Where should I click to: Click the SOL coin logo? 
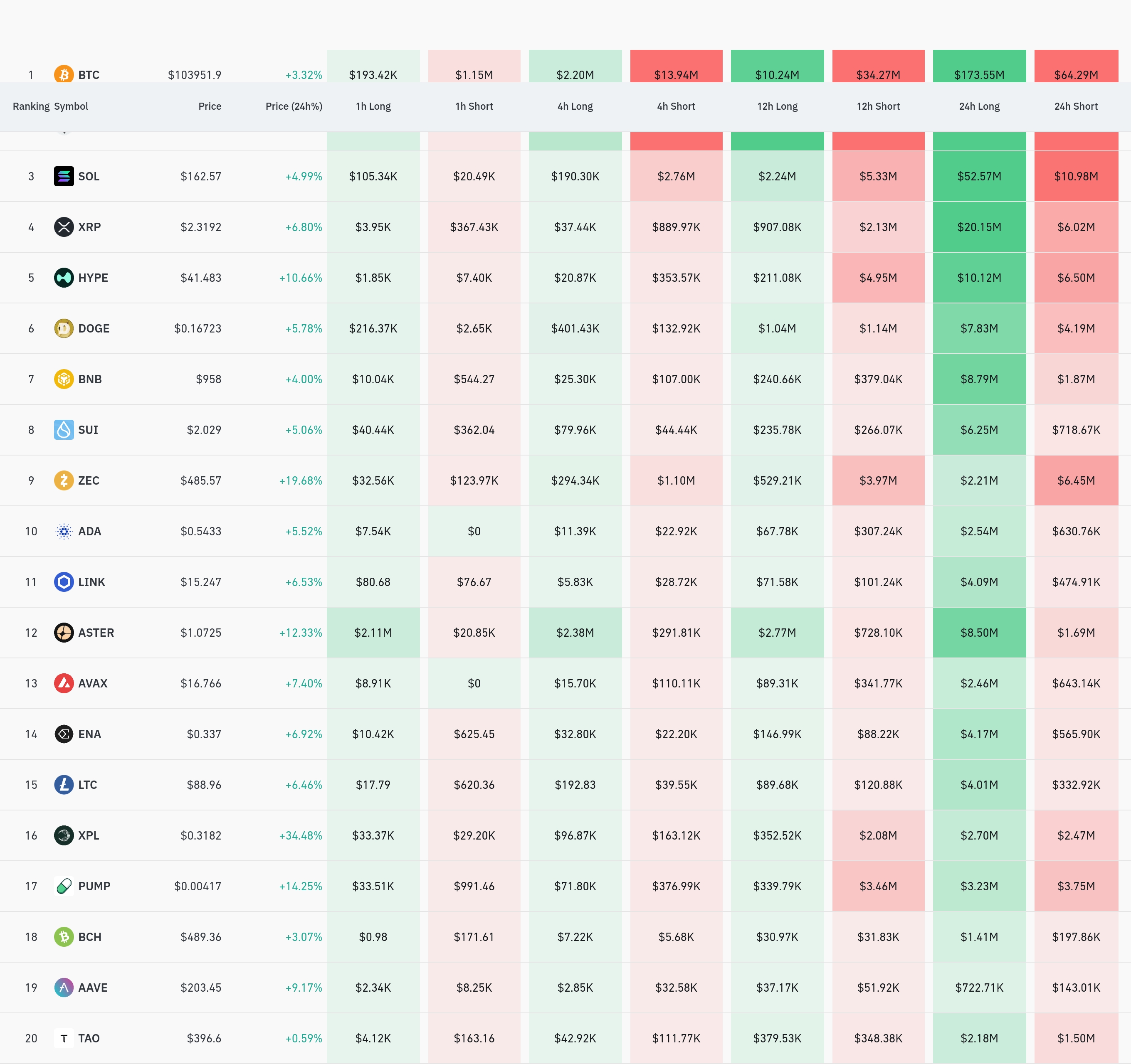point(64,176)
